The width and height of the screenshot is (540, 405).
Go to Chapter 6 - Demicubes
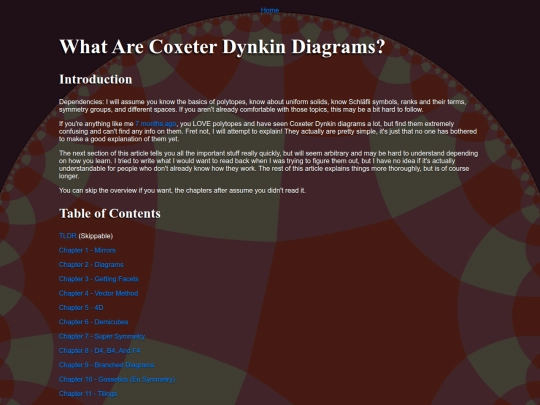pos(93,322)
